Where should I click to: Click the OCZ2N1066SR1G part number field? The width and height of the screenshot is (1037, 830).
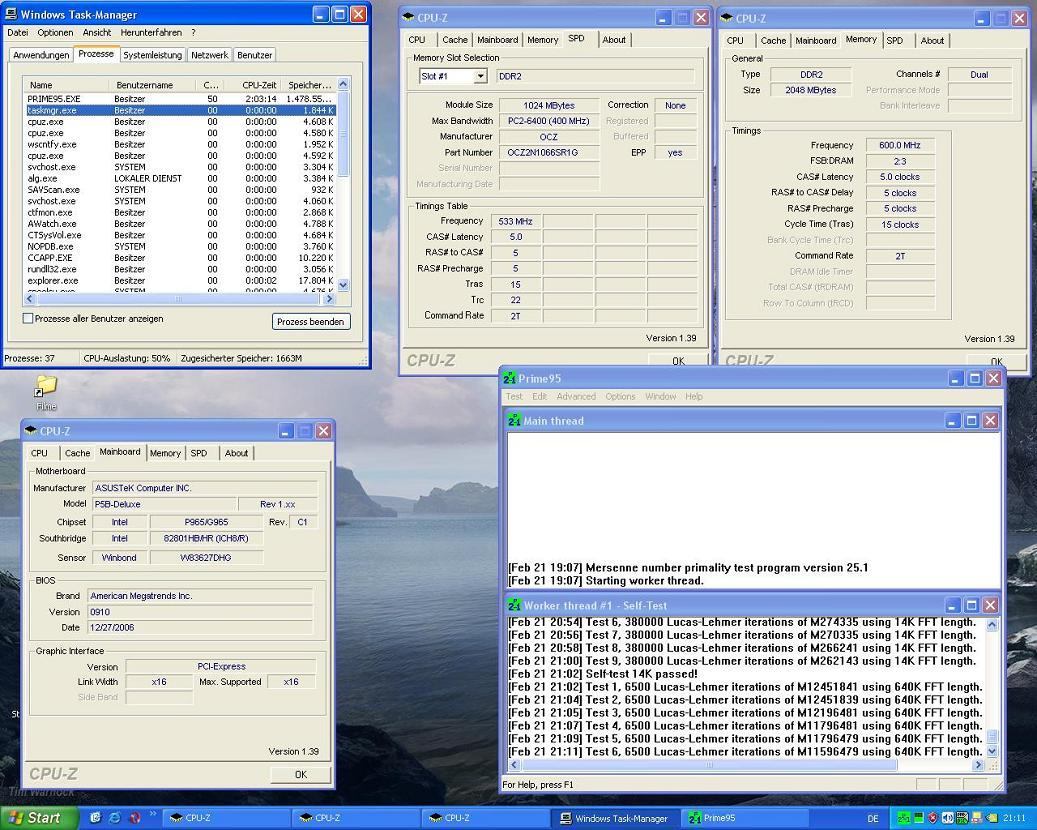pos(549,153)
